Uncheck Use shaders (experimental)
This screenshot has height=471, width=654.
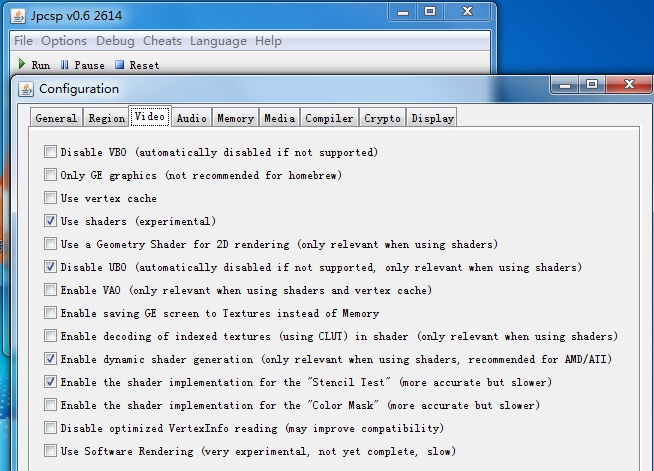click(50, 221)
